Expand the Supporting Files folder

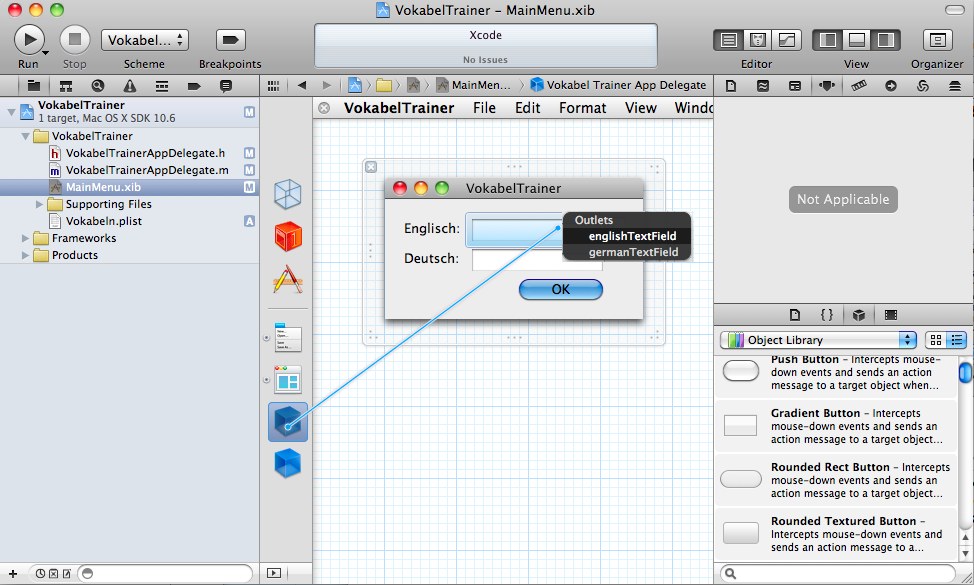tap(41, 204)
